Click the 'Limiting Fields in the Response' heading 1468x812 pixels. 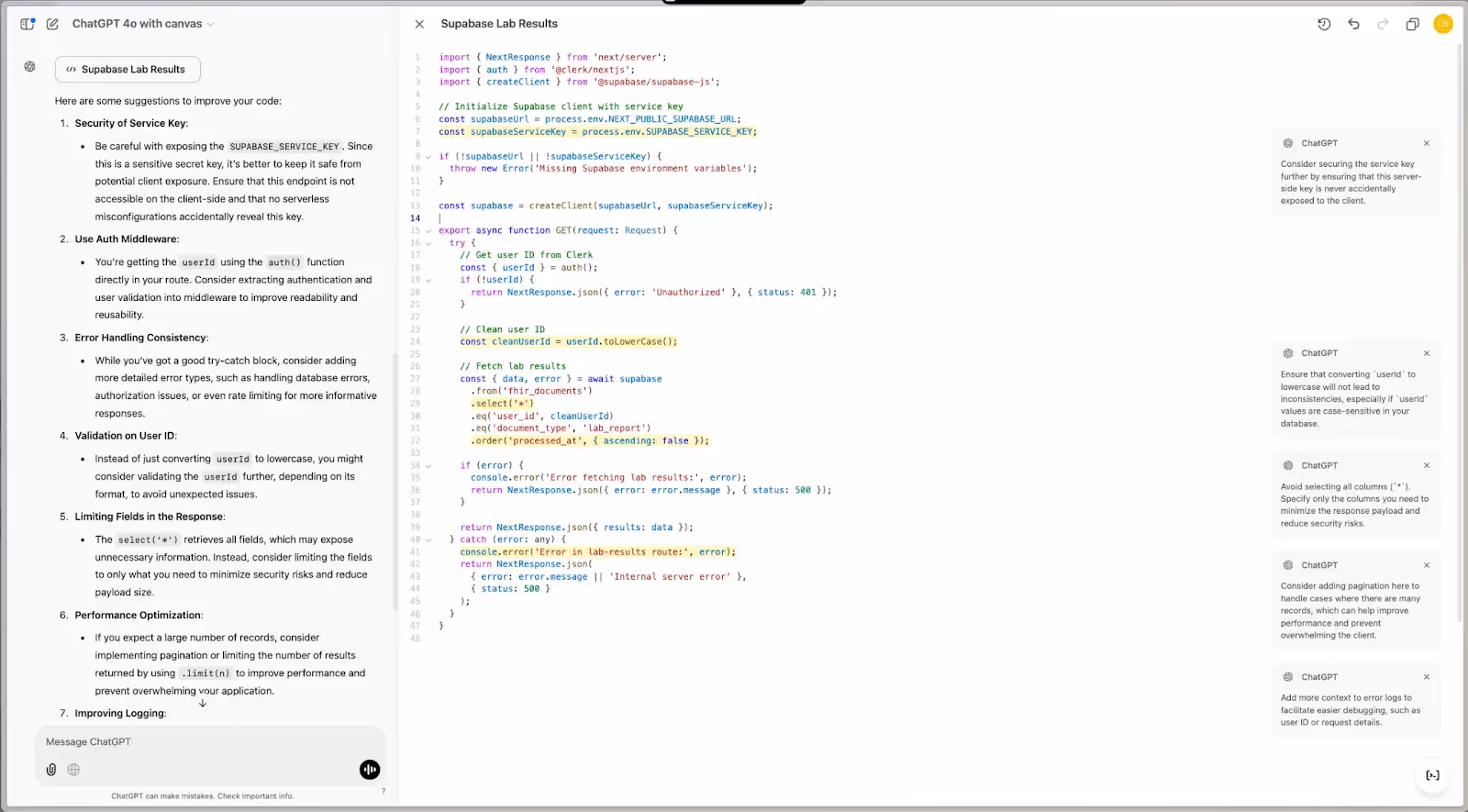pyautogui.click(x=150, y=517)
